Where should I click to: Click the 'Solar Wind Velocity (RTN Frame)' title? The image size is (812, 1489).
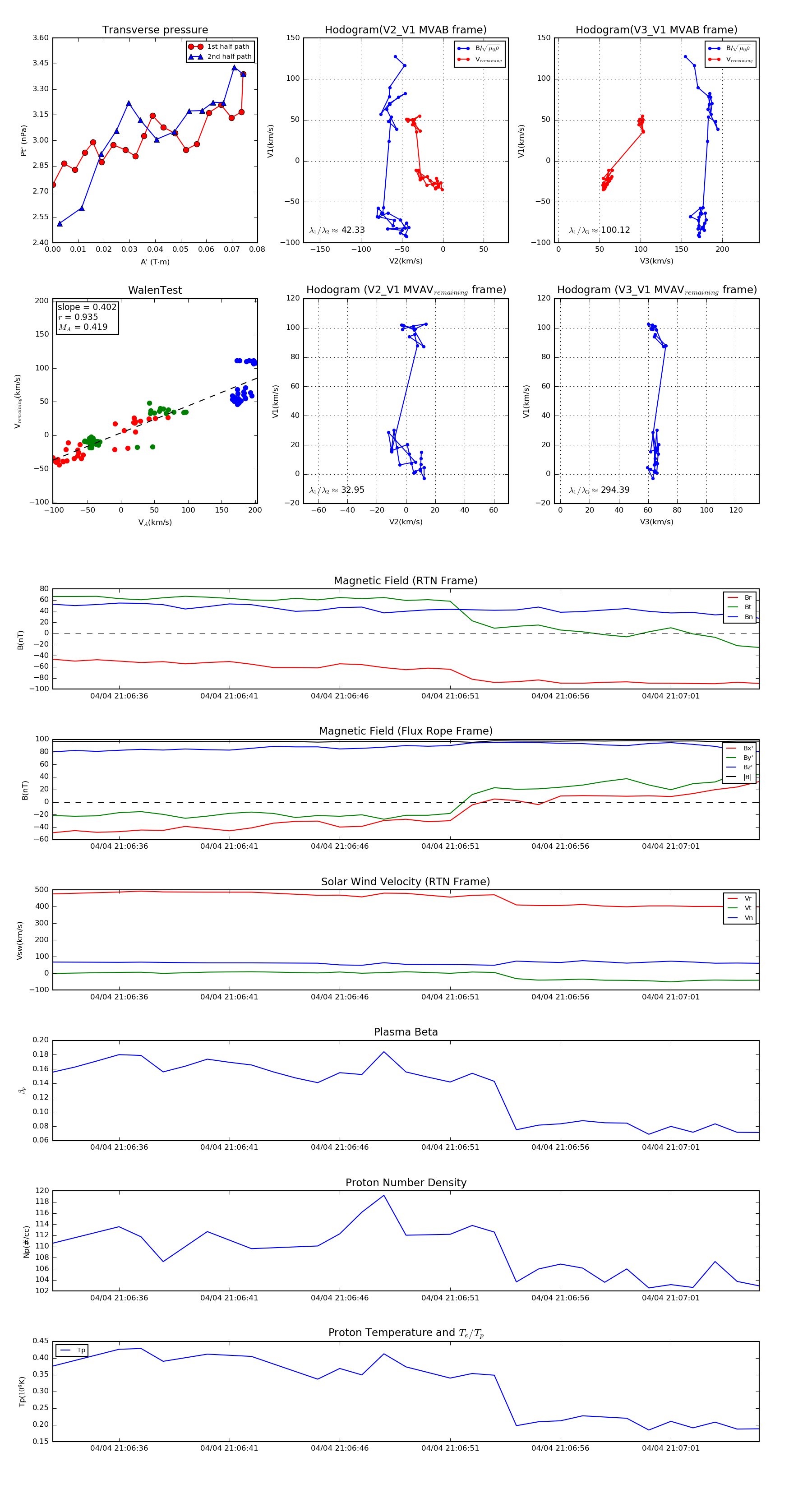(x=406, y=882)
